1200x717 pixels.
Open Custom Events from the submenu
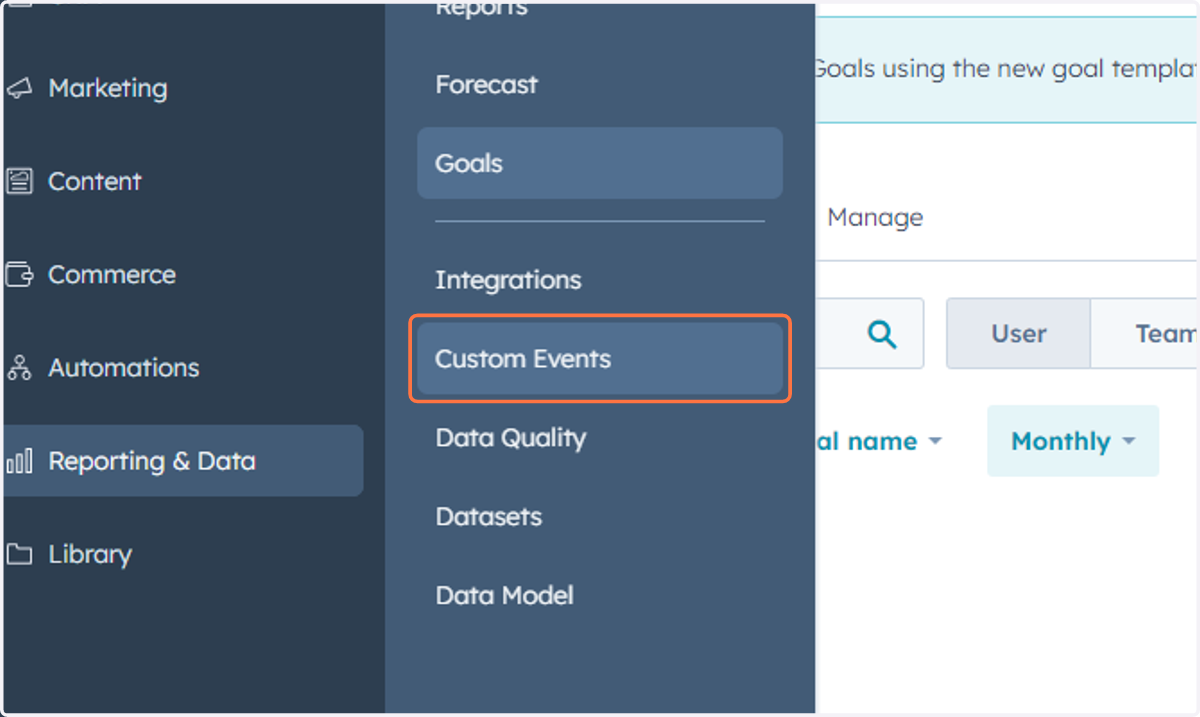(x=600, y=359)
